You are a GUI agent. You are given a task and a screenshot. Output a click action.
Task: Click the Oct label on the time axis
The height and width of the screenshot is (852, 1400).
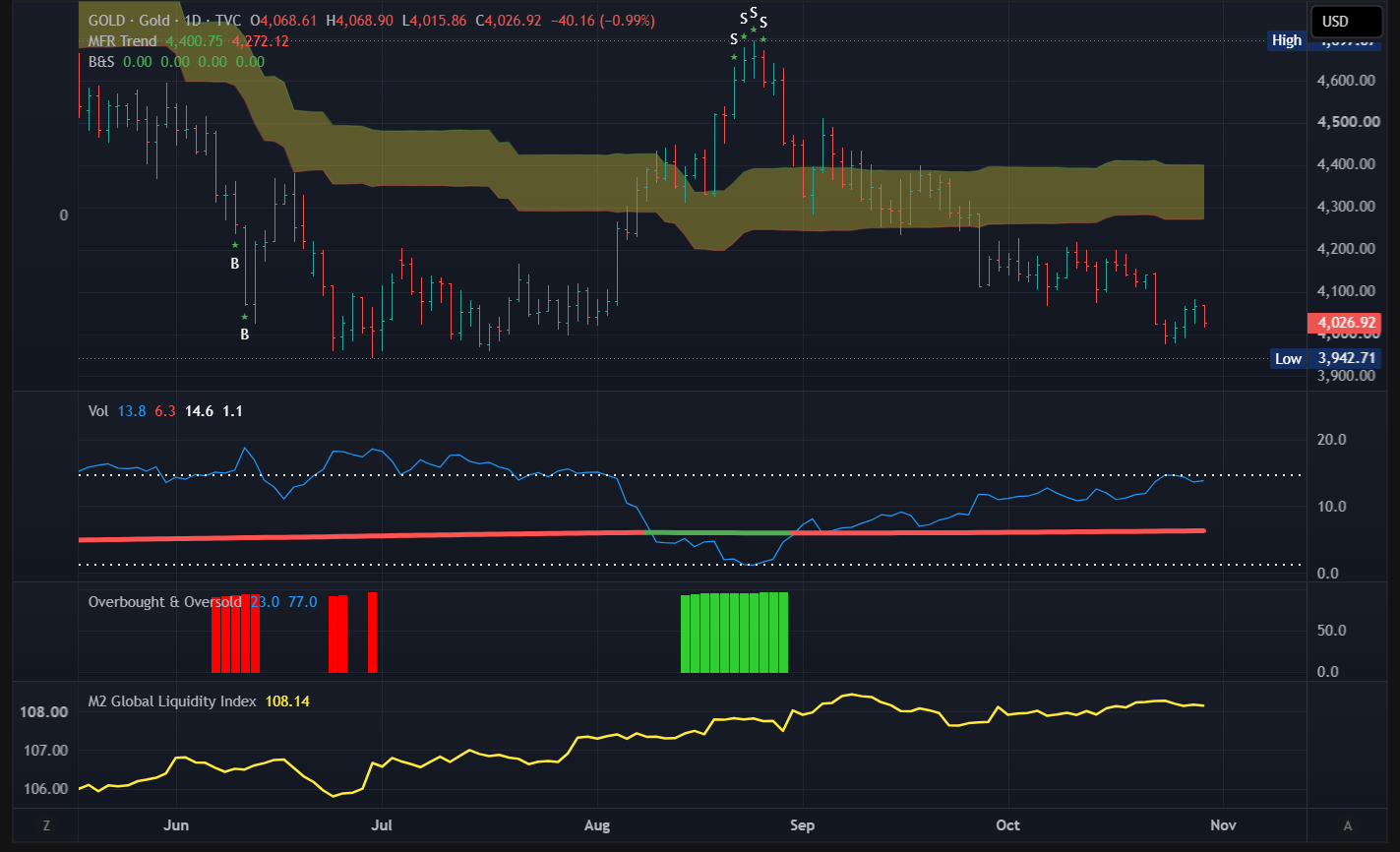1008,825
